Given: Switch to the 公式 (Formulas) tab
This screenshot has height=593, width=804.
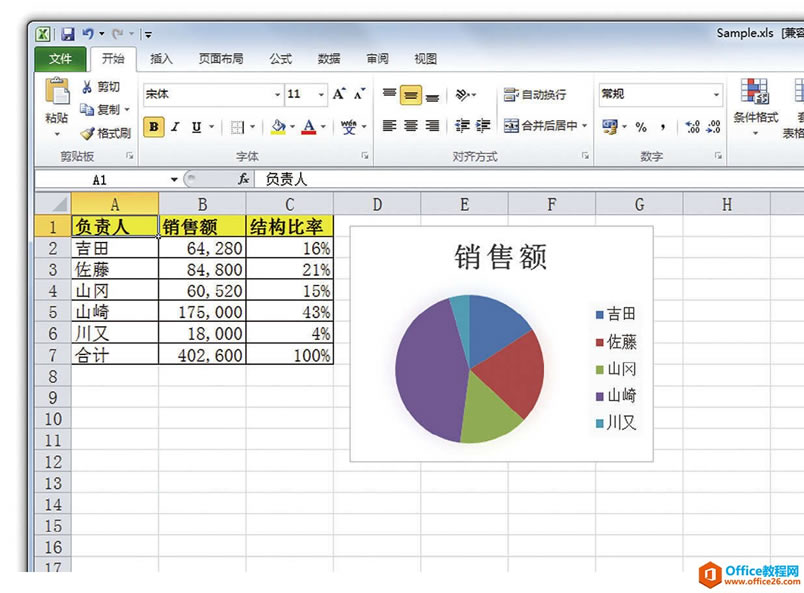Looking at the screenshot, I should coord(280,59).
